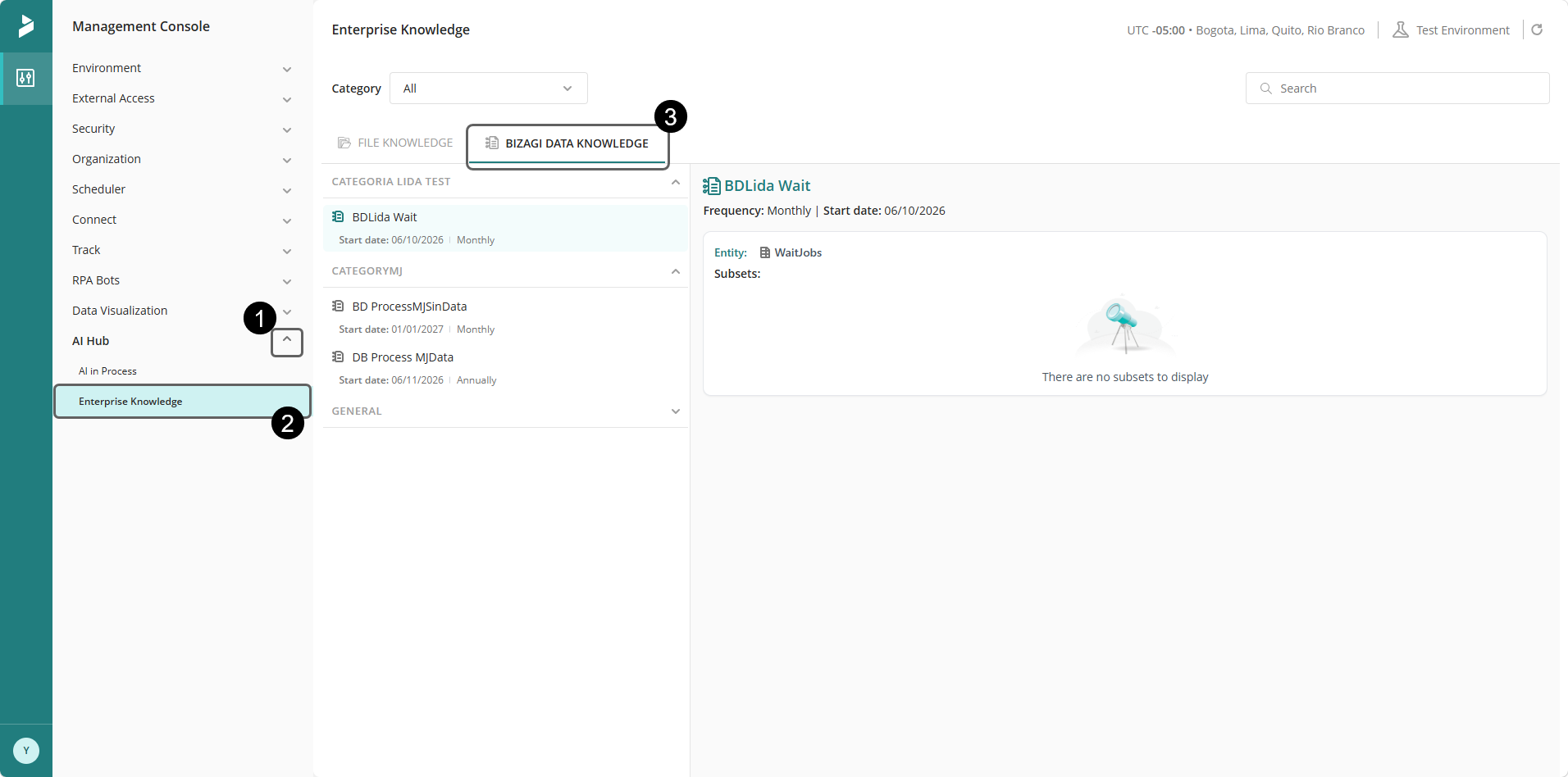This screenshot has height=777, width=1568.
Task: Expand the Track menu section
Action: point(287,251)
